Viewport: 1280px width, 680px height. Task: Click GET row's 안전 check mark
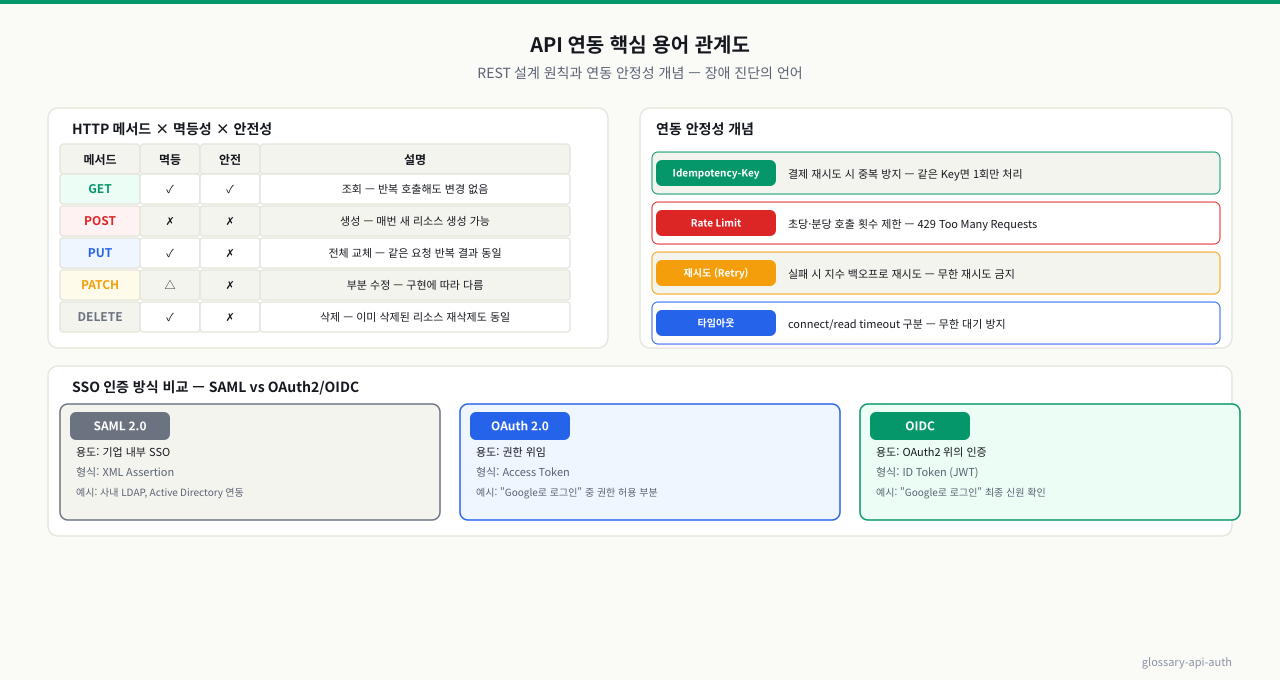tap(230, 189)
